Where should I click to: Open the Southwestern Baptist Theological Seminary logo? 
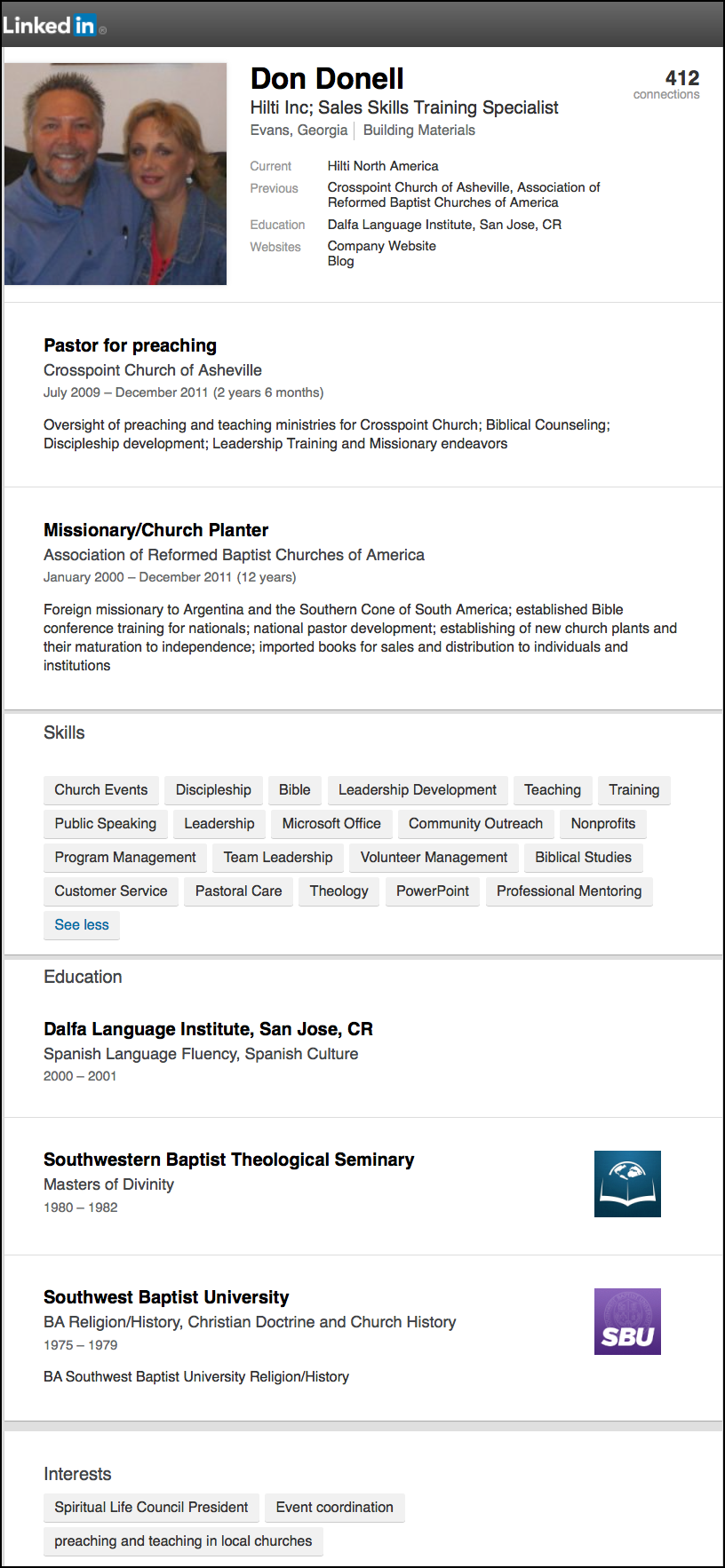click(627, 1184)
